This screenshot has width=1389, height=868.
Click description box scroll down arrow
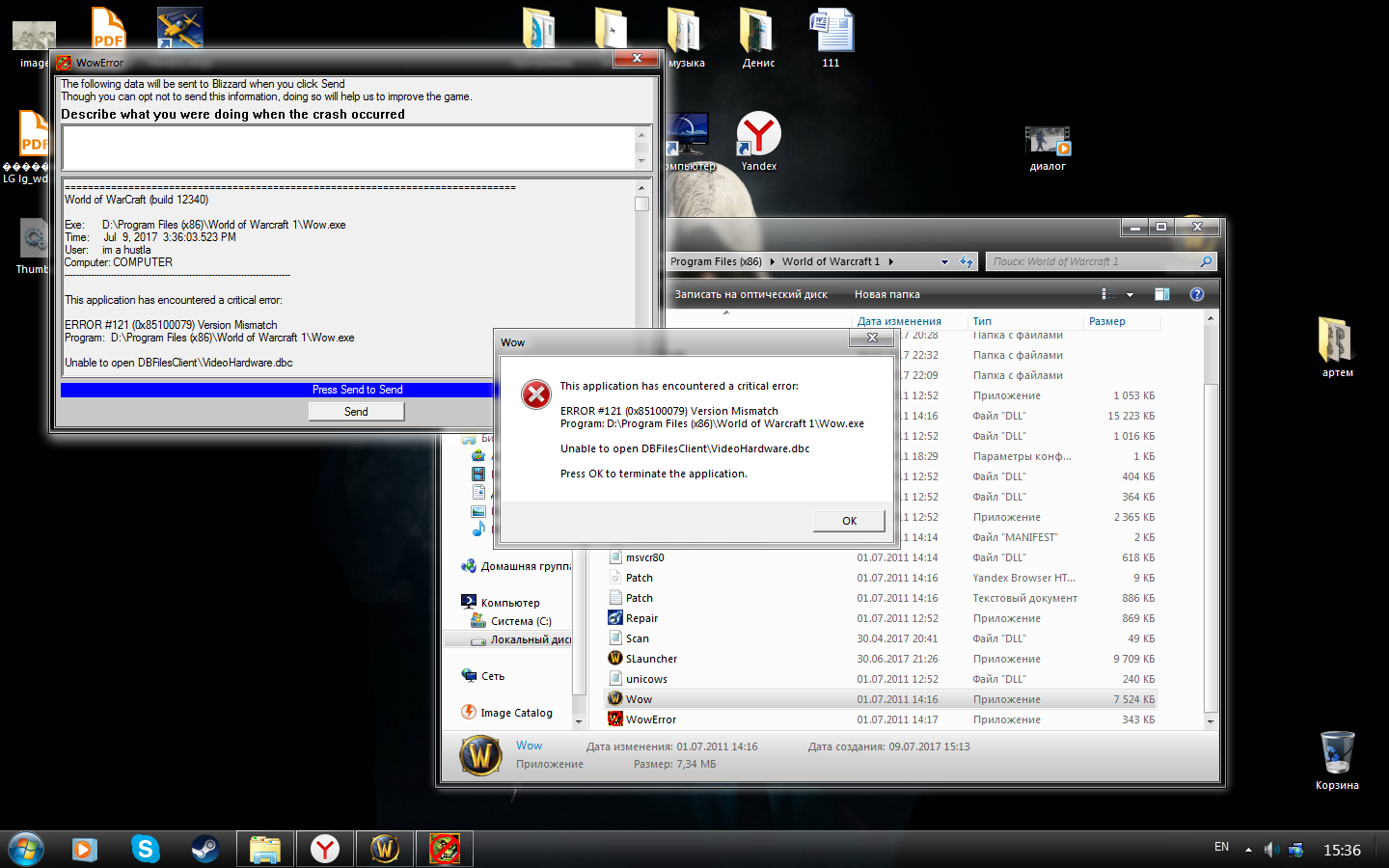[x=641, y=162]
